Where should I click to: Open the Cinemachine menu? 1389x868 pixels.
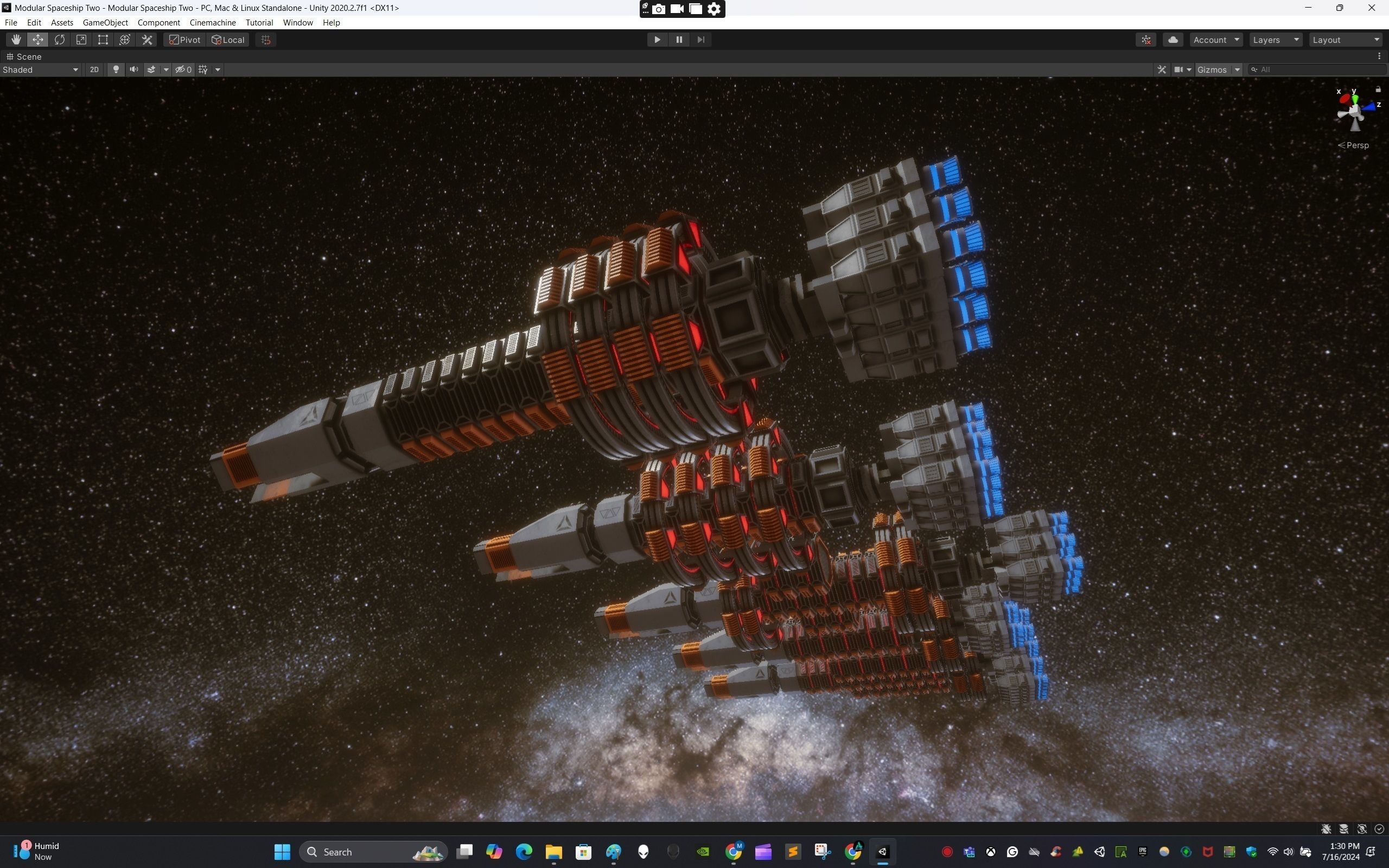tap(212, 22)
